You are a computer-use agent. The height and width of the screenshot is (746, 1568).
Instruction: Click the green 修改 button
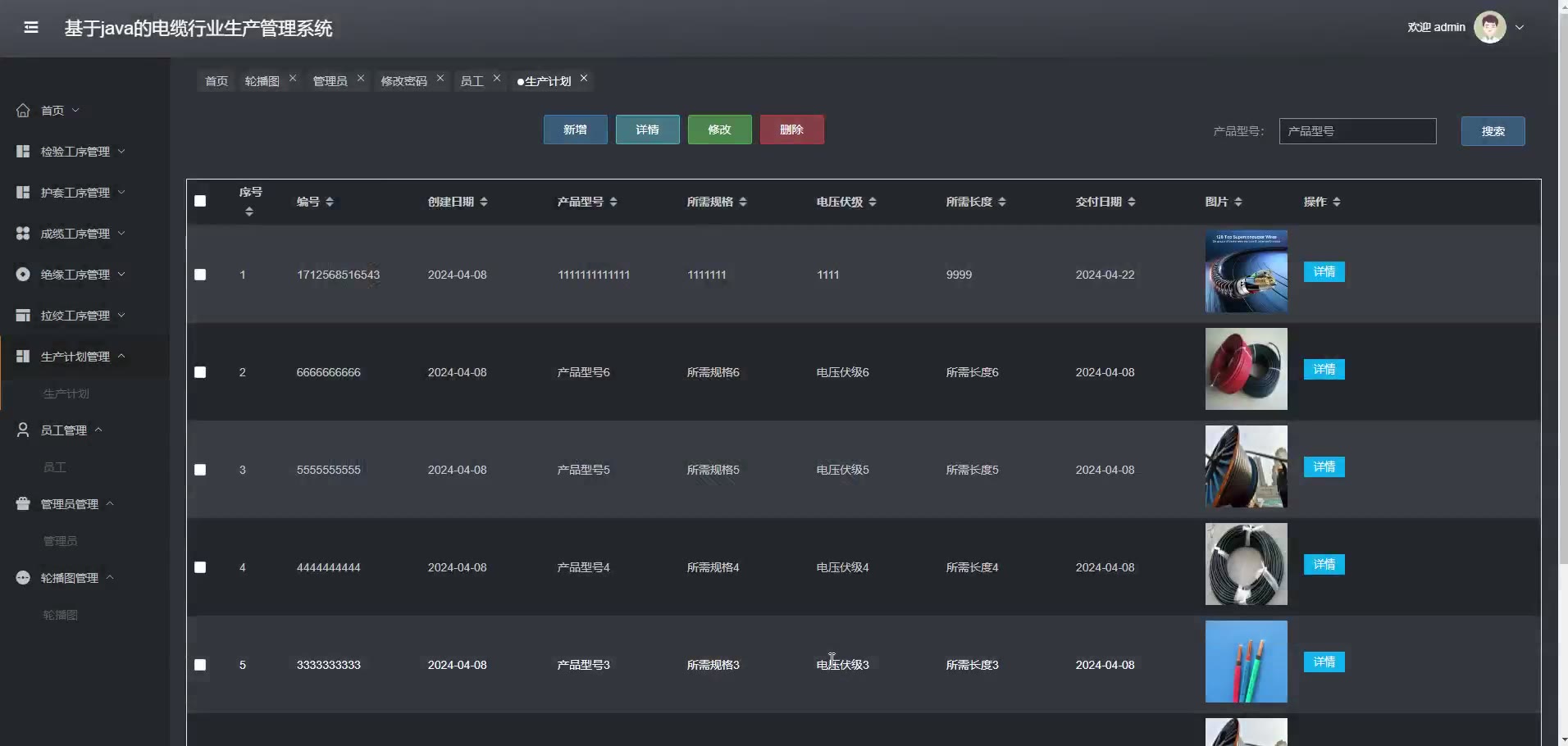click(720, 130)
